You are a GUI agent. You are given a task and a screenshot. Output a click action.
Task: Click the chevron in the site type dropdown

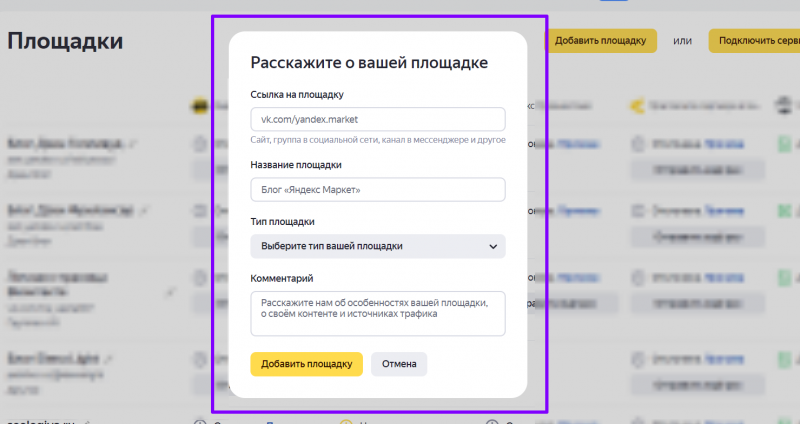[493, 246]
